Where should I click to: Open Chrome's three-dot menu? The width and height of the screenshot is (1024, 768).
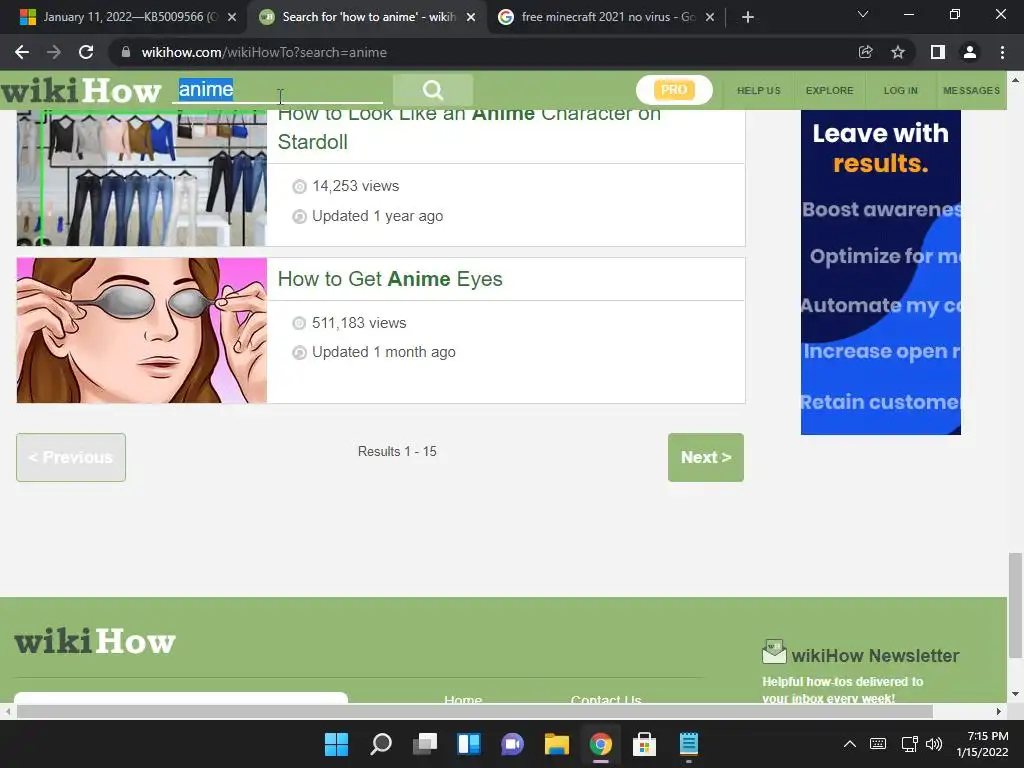point(1002,52)
